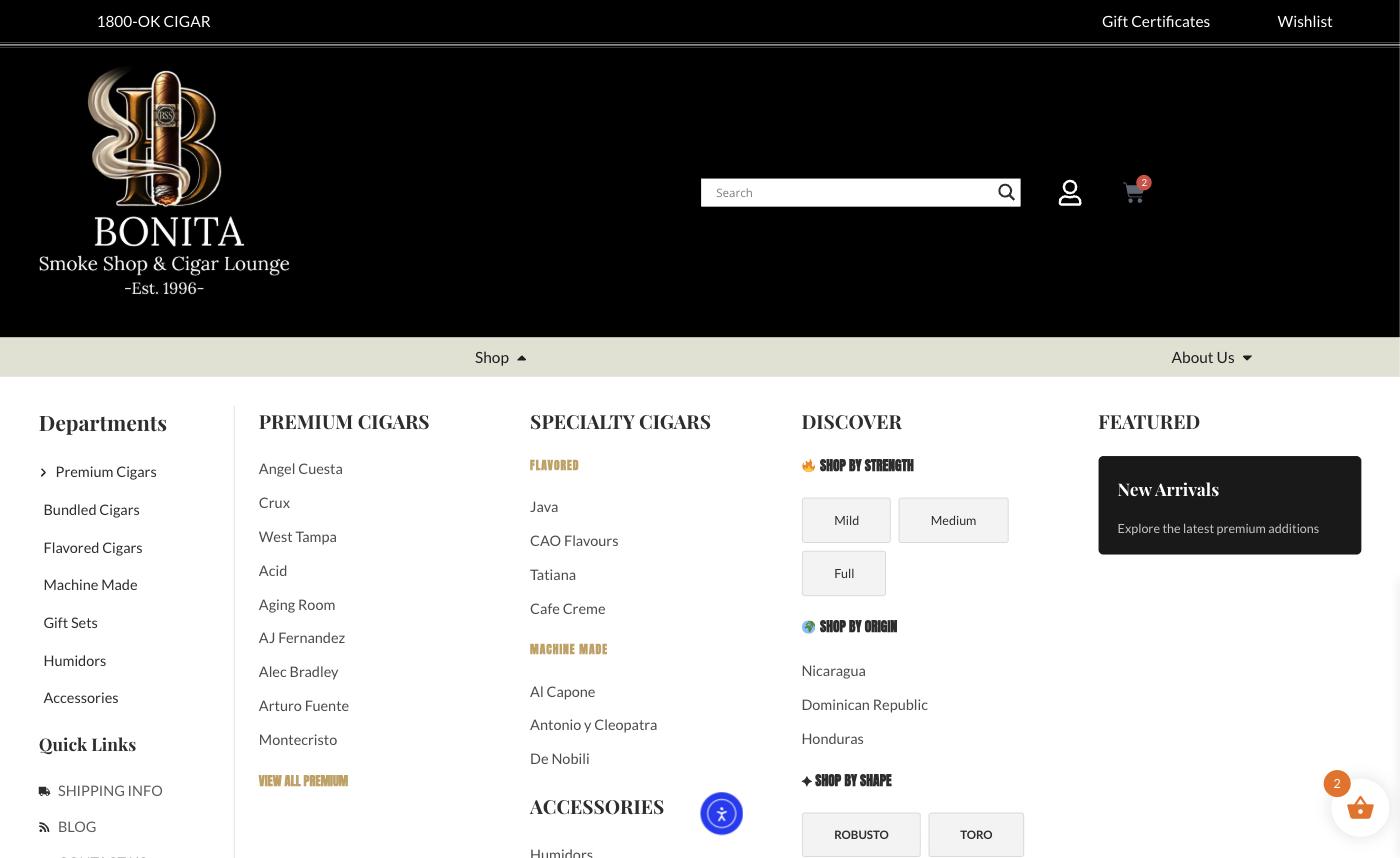Open Gift Certificates link
Image resolution: width=1400 pixels, height=858 pixels.
1156,21
